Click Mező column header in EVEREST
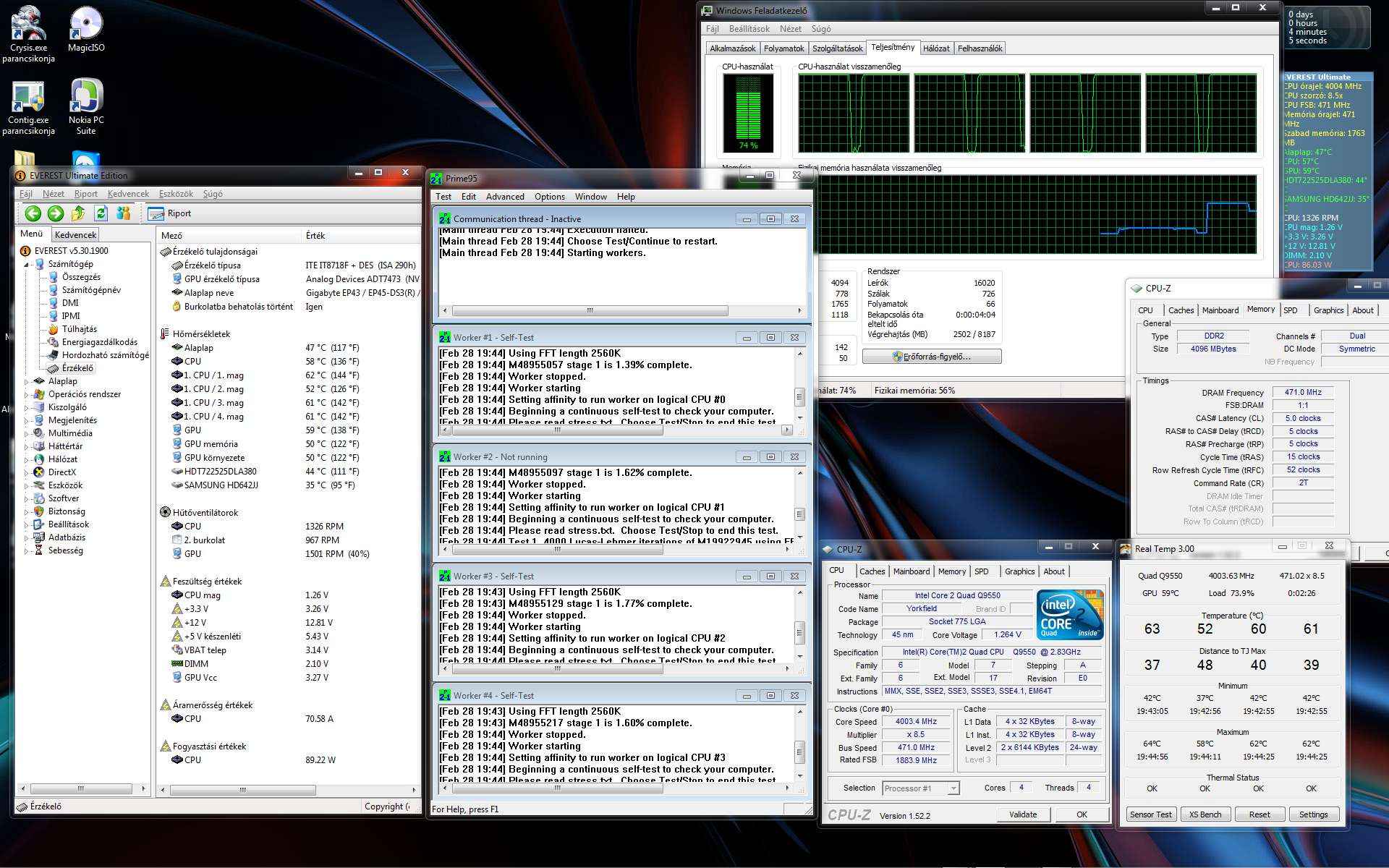The width and height of the screenshot is (1389, 868). coord(229,236)
